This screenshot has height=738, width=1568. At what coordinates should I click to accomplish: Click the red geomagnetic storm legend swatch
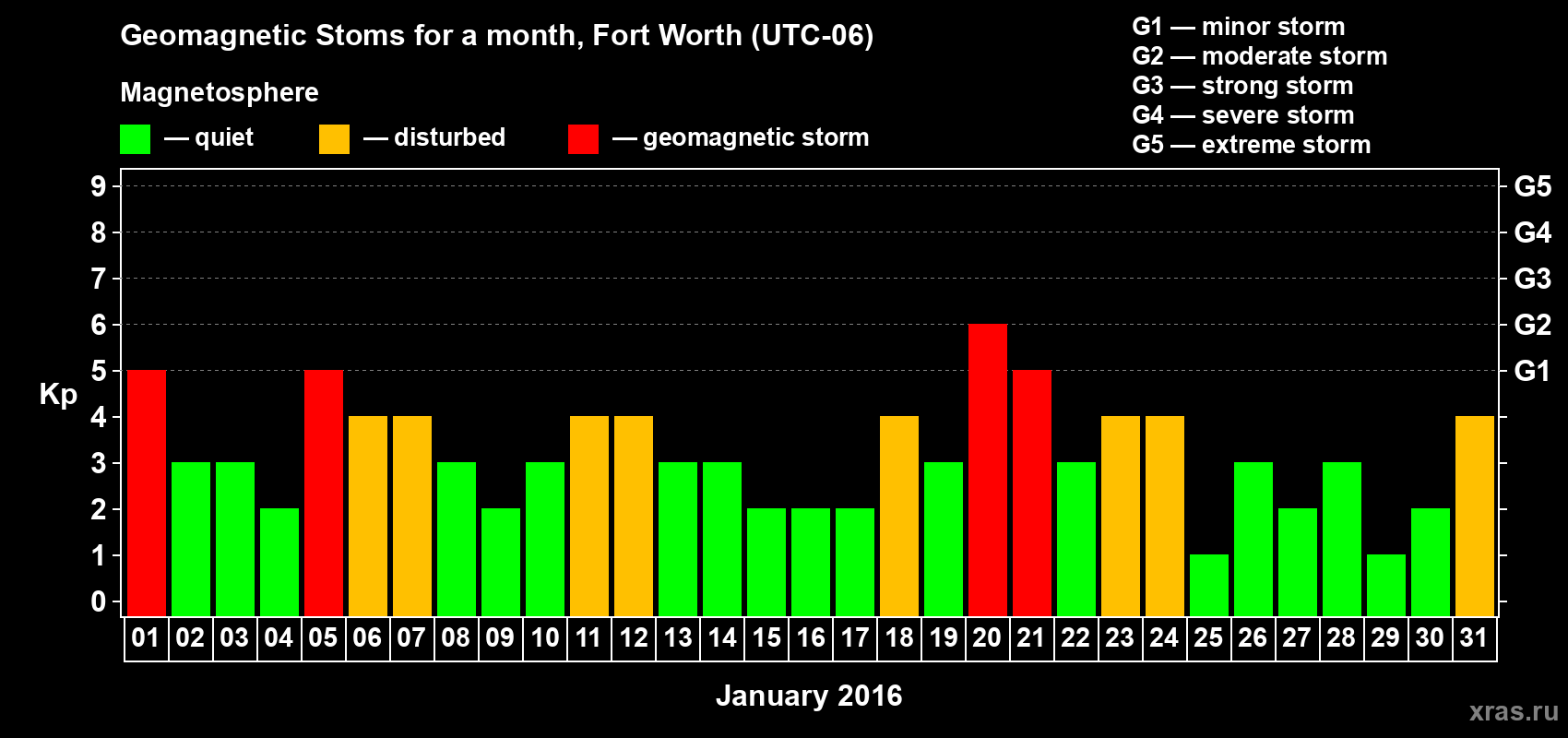[x=584, y=139]
